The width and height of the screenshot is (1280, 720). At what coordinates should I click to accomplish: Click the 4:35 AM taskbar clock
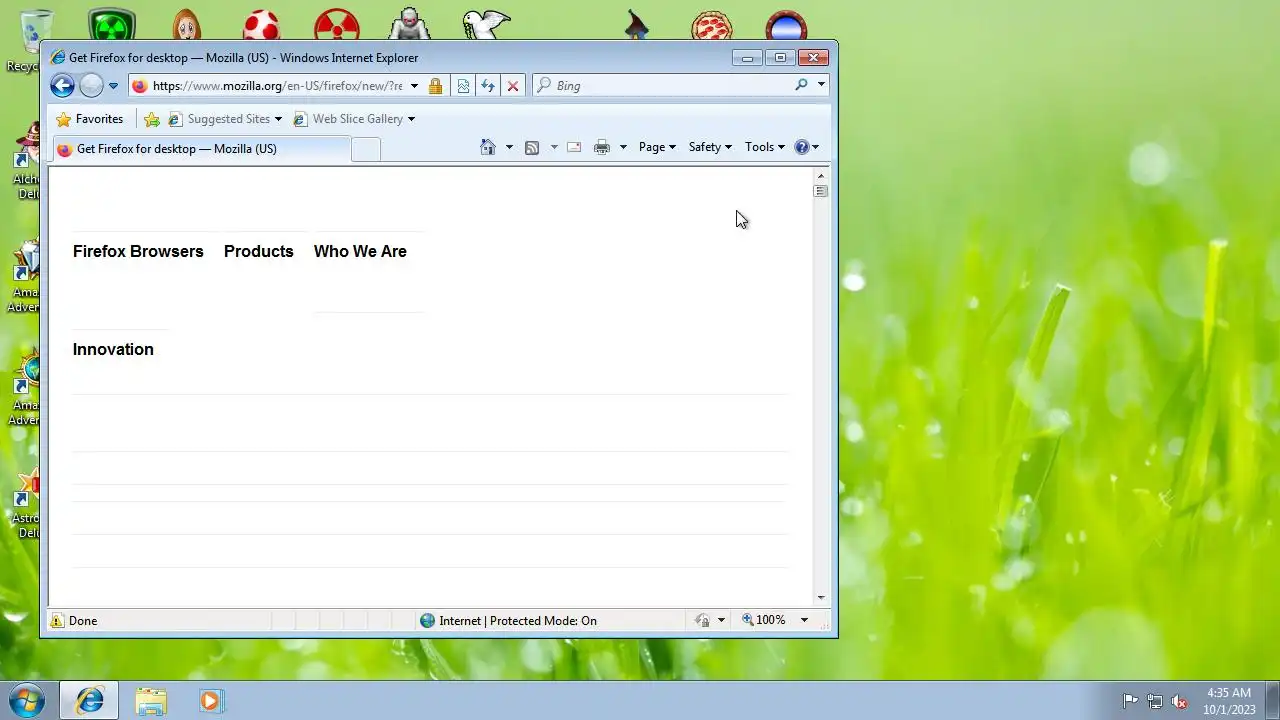pos(1229,701)
